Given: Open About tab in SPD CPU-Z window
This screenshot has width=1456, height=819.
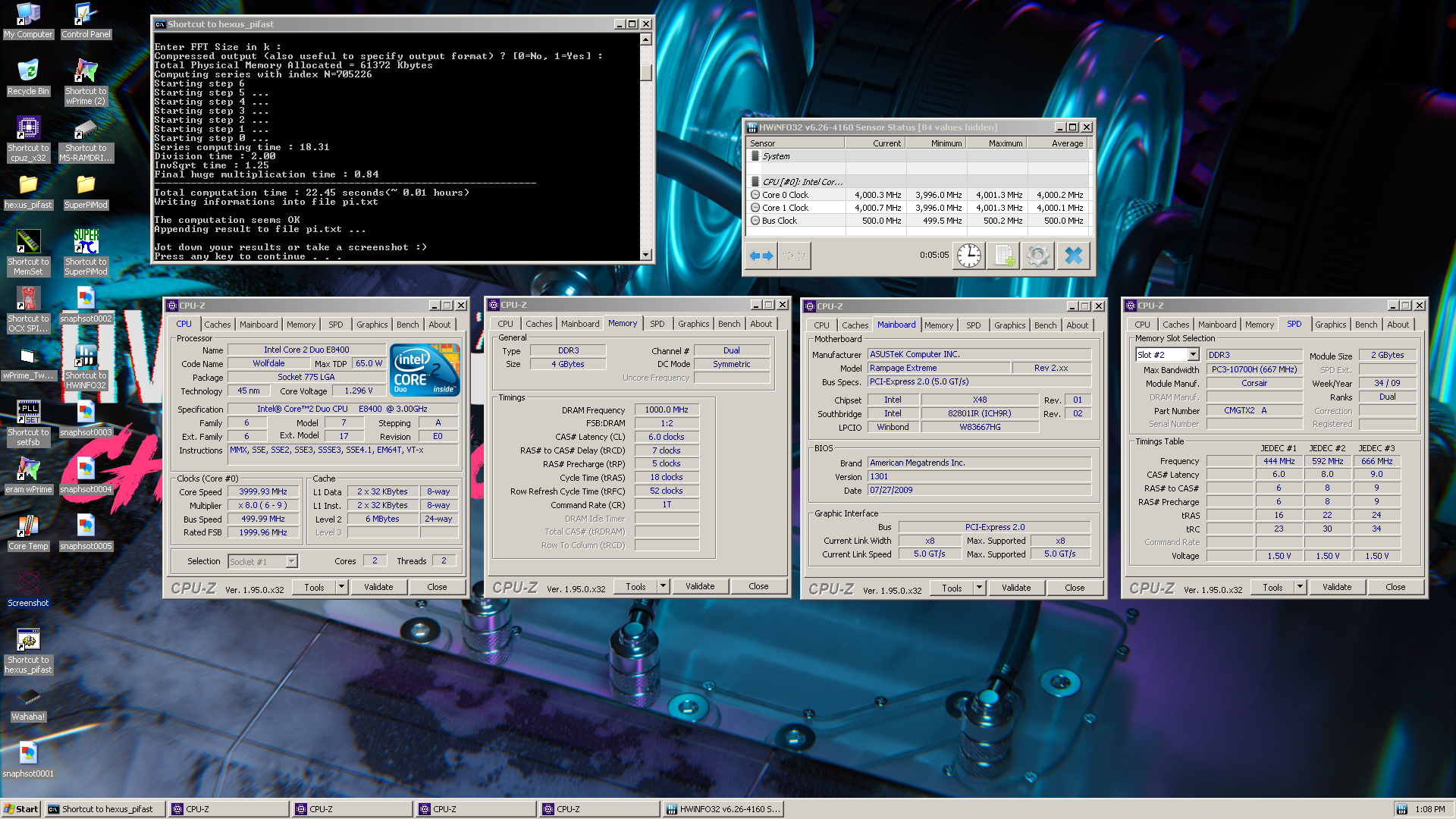Looking at the screenshot, I should (1398, 325).
